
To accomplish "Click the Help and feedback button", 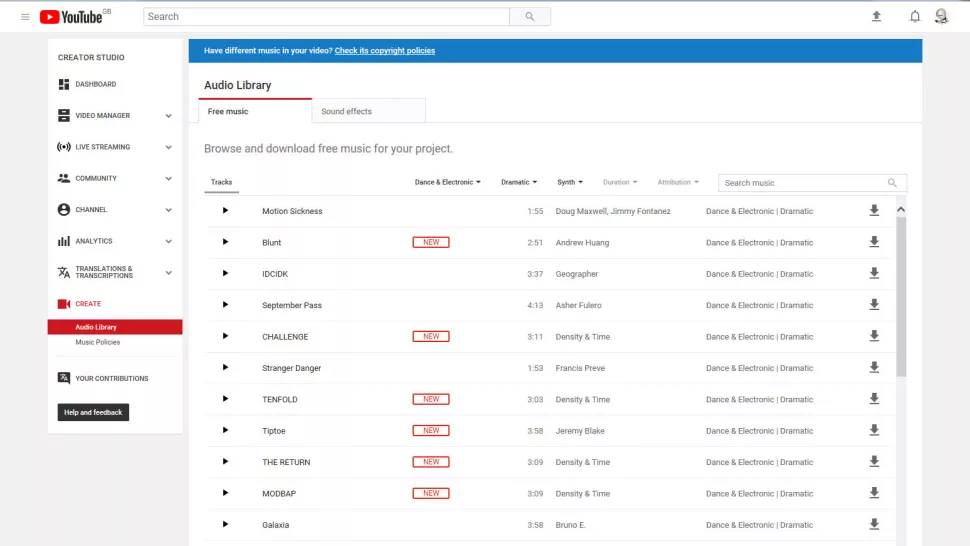I will (x=93, y=412).
